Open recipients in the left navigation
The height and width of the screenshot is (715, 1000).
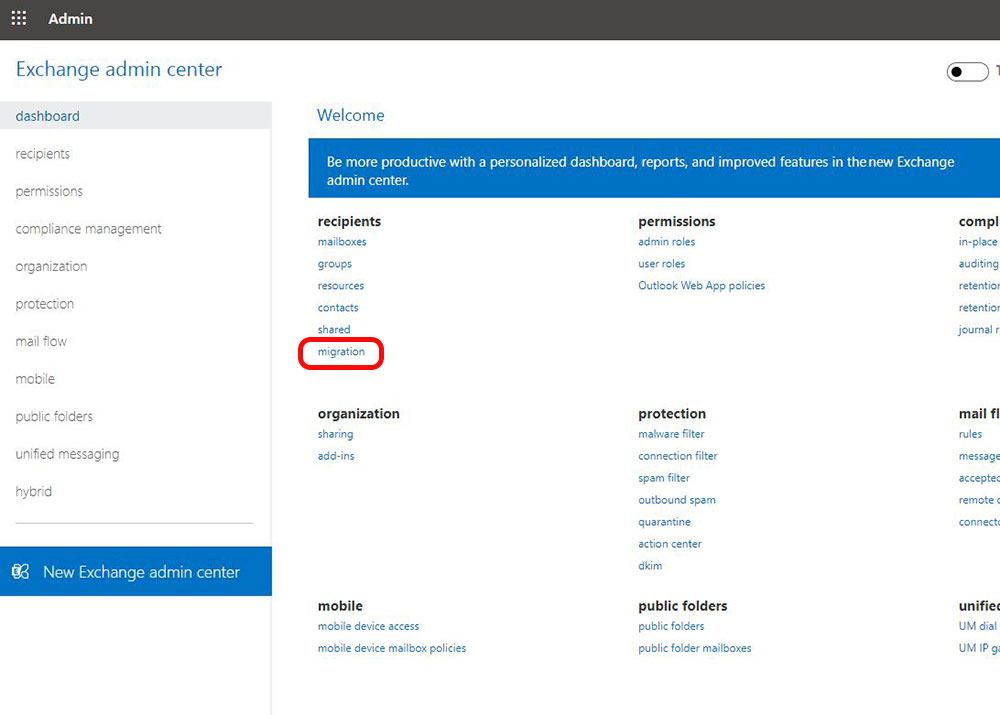(x=43, y=154)
